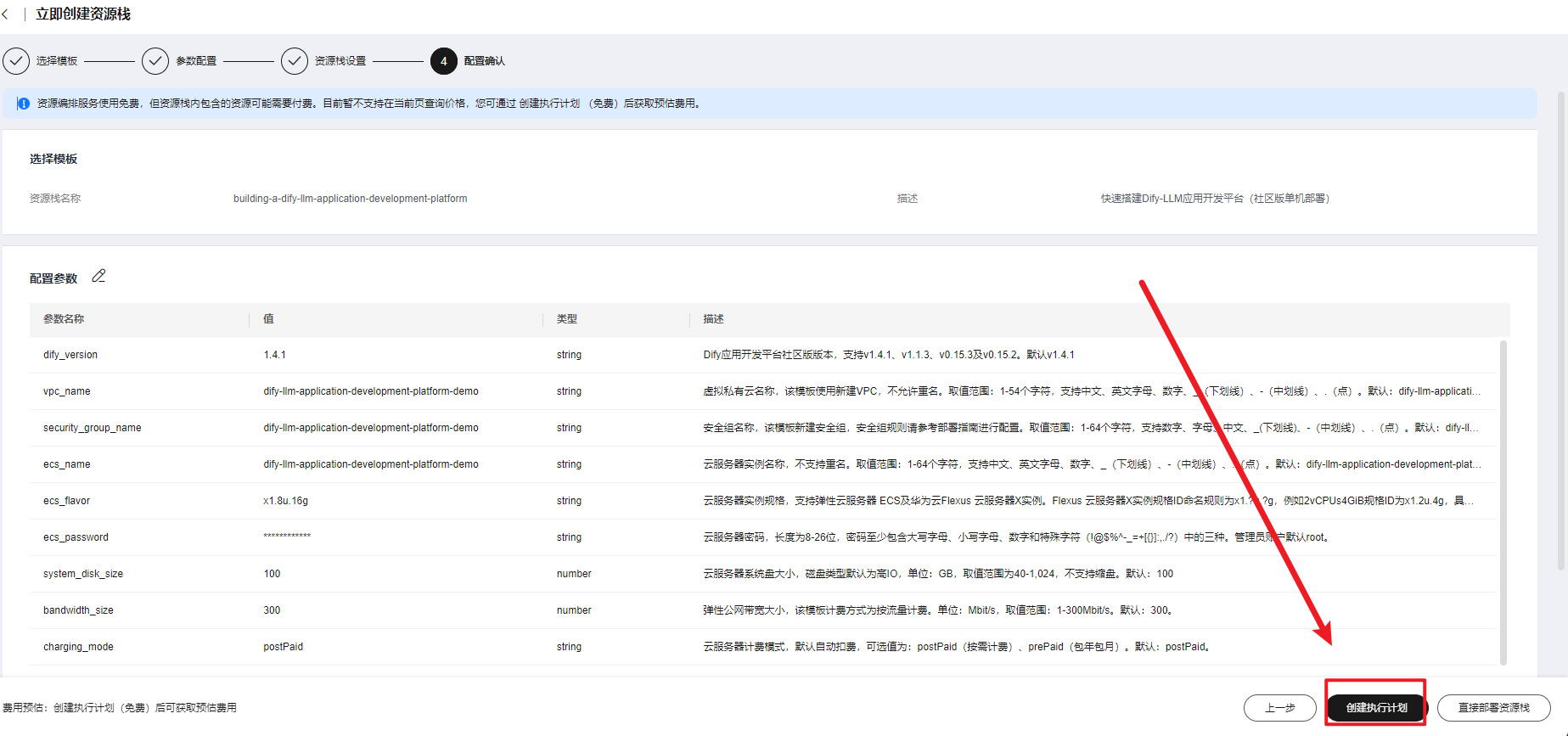Screen dimensions: 1568x736
Task: Click the security_group_name row value
Action: coord(371,428)
